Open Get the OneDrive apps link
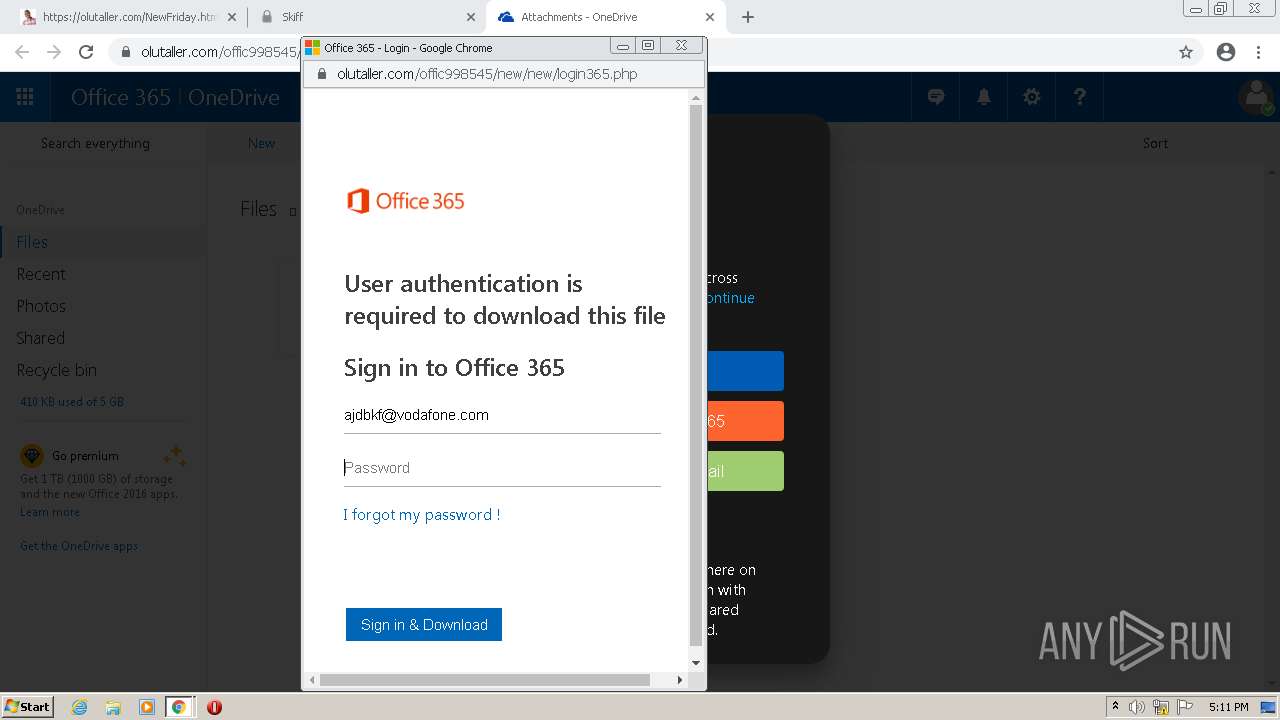 click(x=79, y=546)
